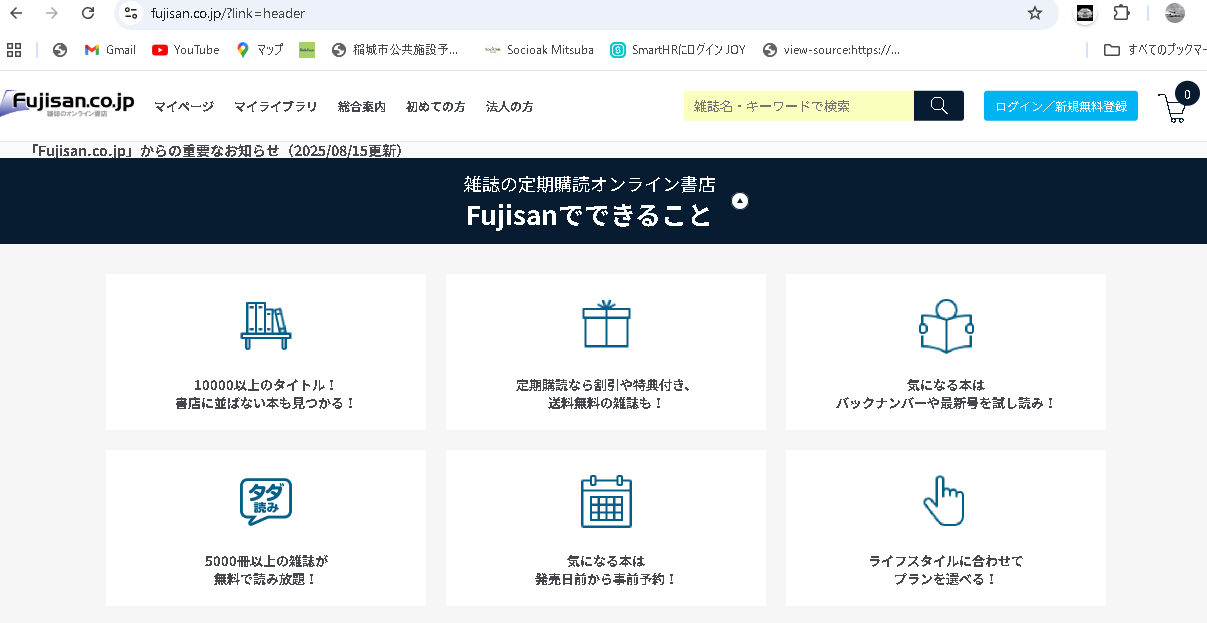1207x623 pixels.
Task: Open the view-source bookmark
Action: coord(831,50)
